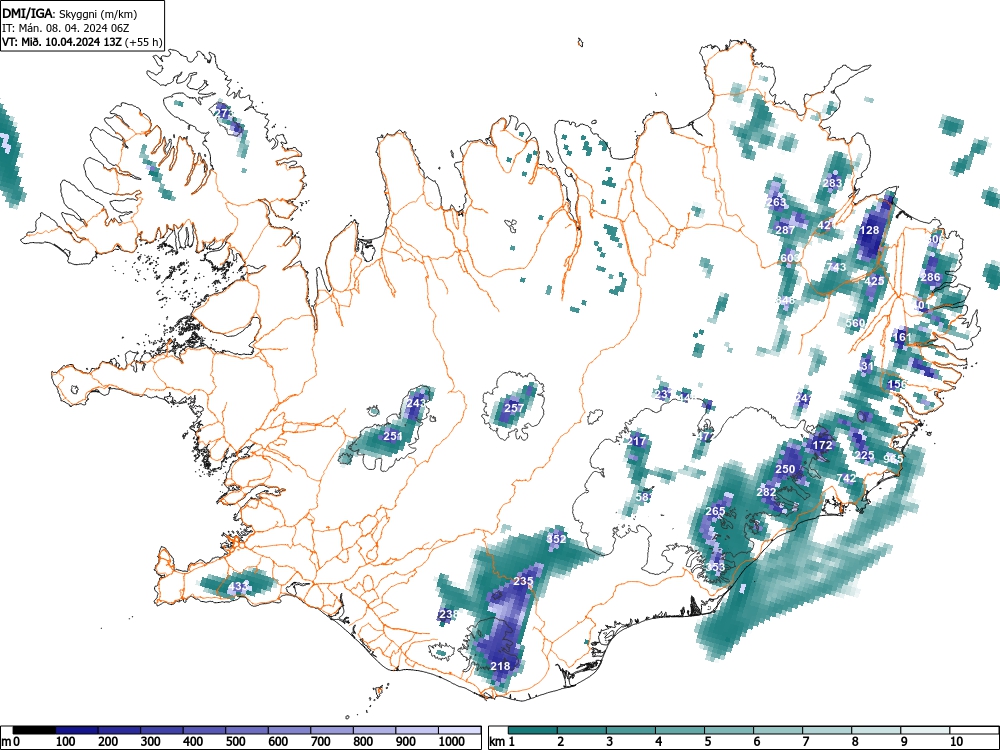Select the 217 visibility label
The width and height of the screenshot is (1000, 750).
click(x=637, y=441)
